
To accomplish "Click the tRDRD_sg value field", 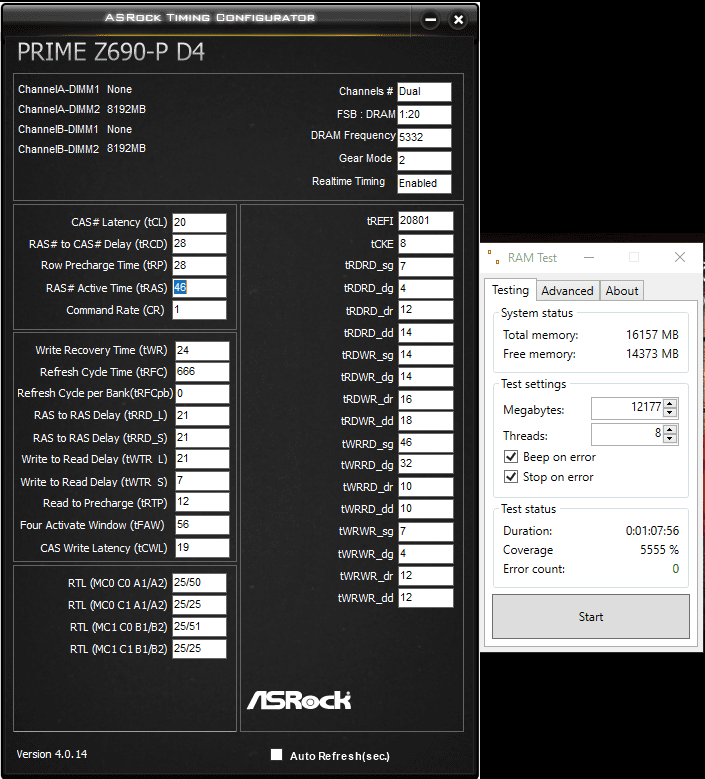I will 426,266.
